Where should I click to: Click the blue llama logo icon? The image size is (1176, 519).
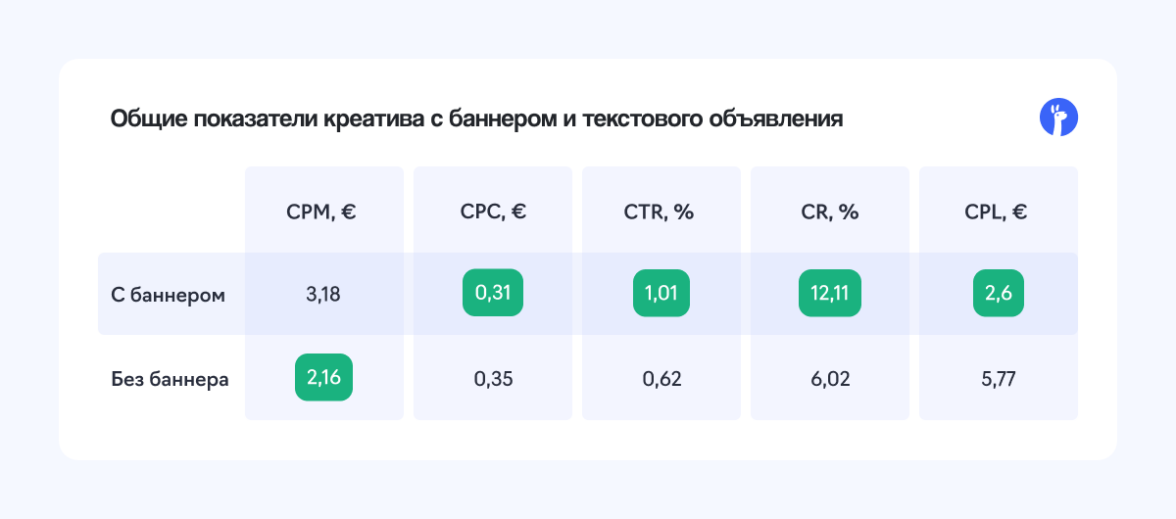pos(1058,118)
